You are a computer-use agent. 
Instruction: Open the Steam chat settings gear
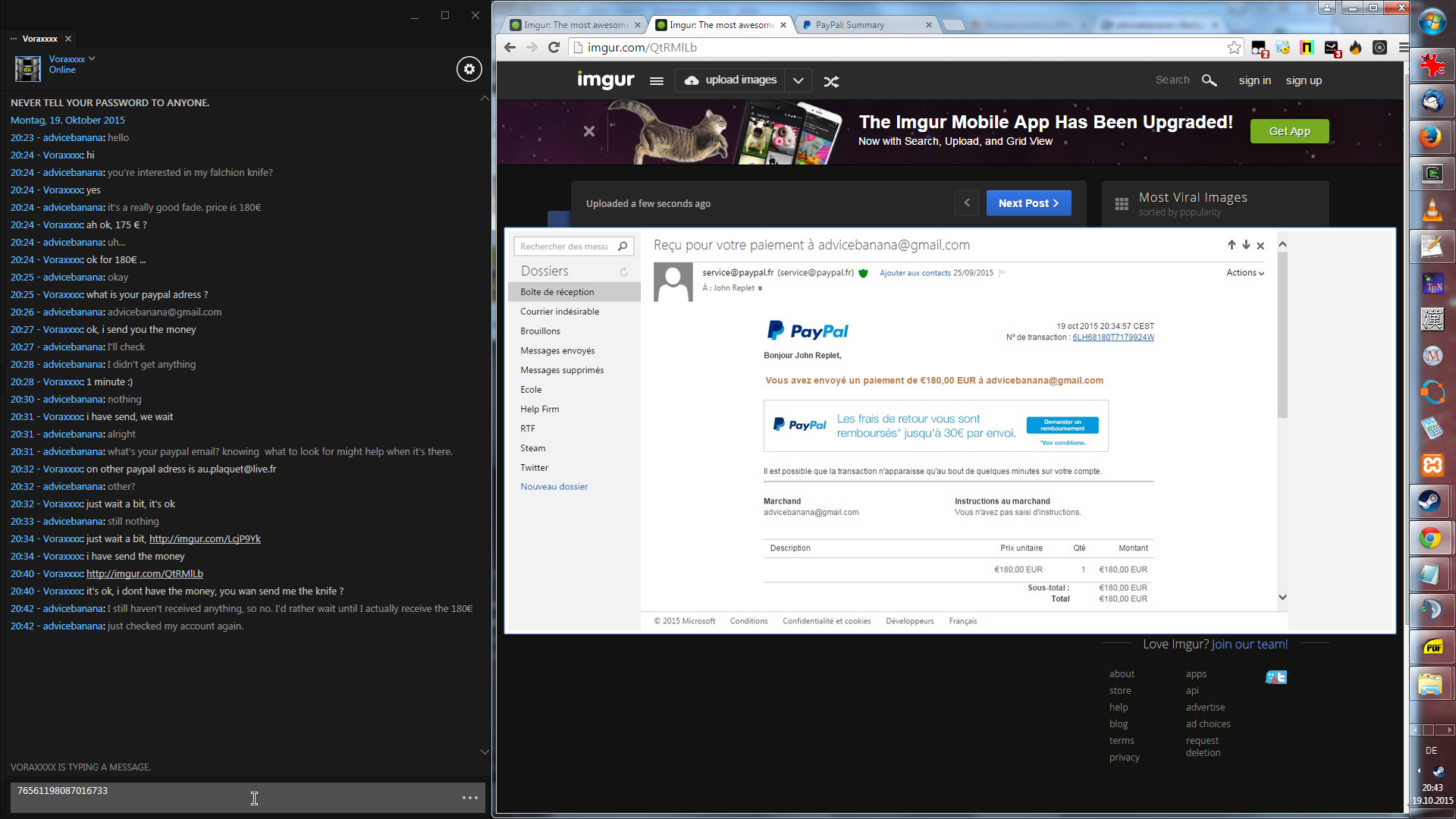point(469,69)
